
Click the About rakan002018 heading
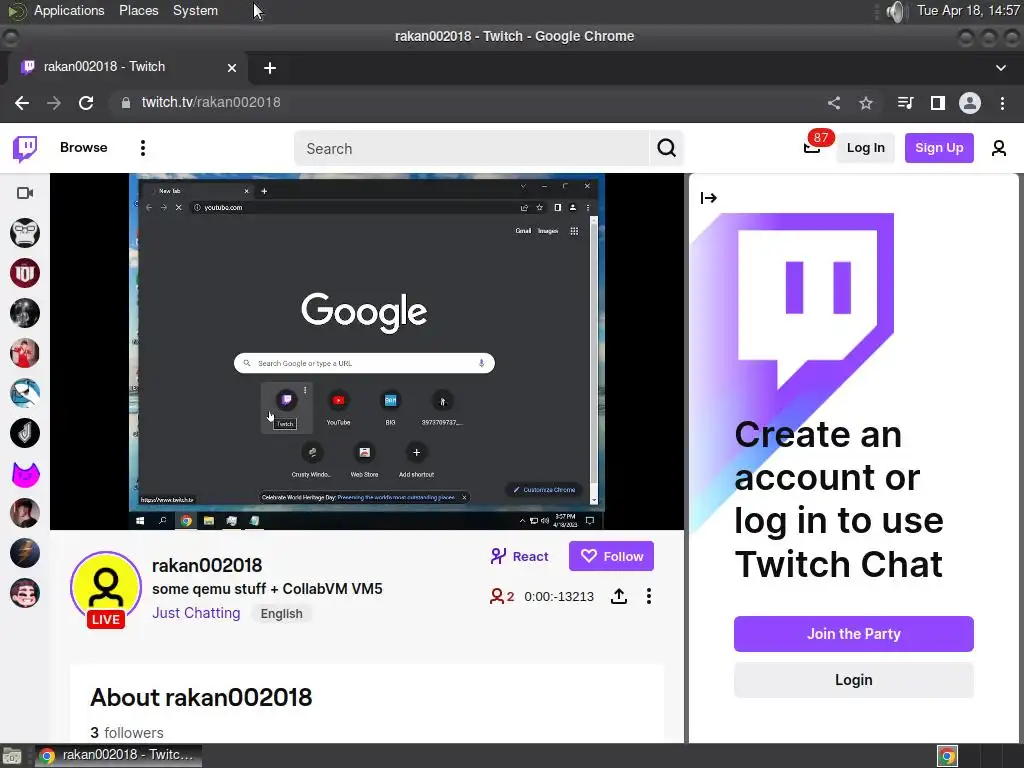point(201,697)
